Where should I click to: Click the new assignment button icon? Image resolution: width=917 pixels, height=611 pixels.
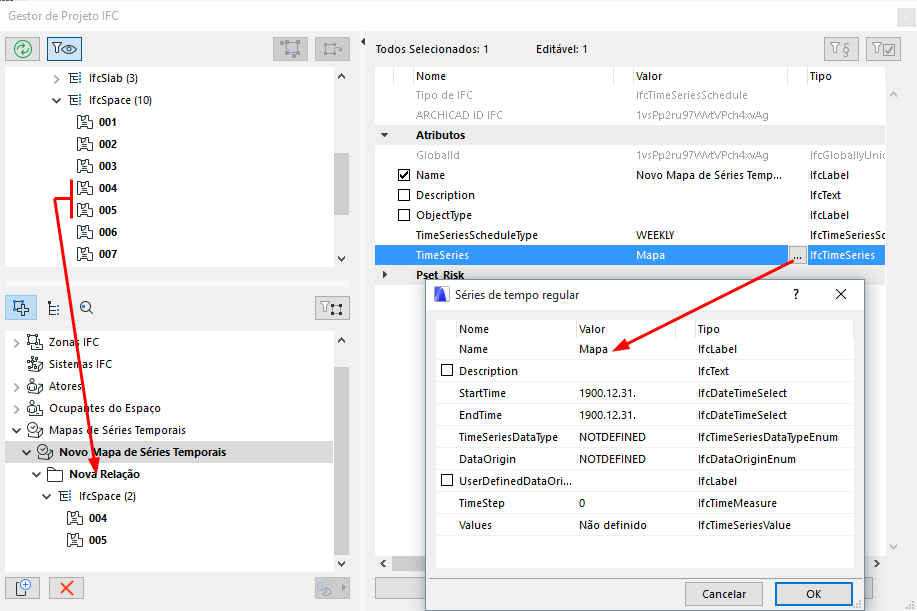(23, 588)
